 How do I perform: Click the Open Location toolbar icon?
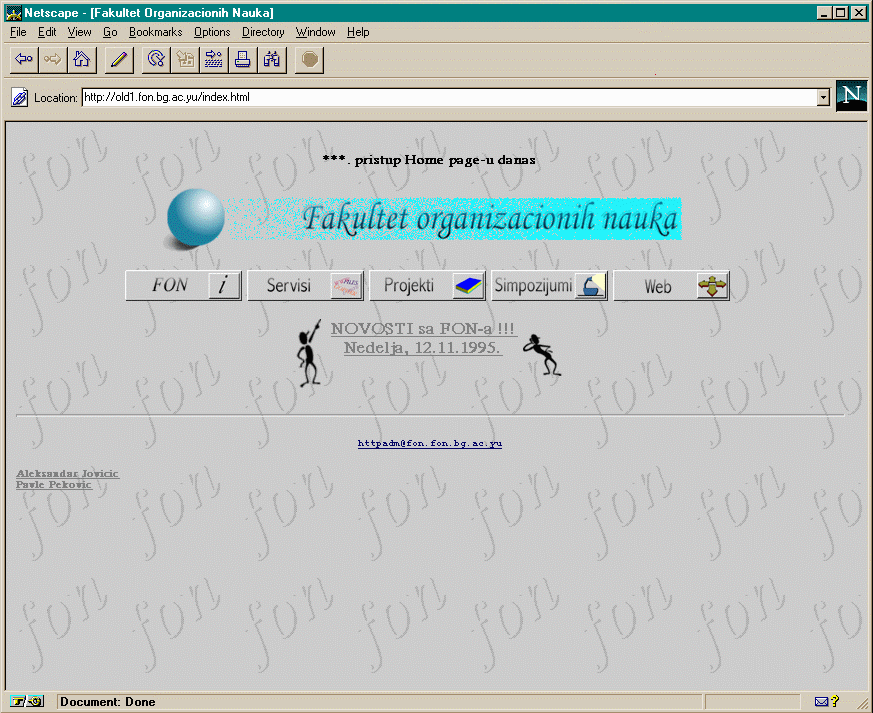pyautogui.click(x=214, y=60)
